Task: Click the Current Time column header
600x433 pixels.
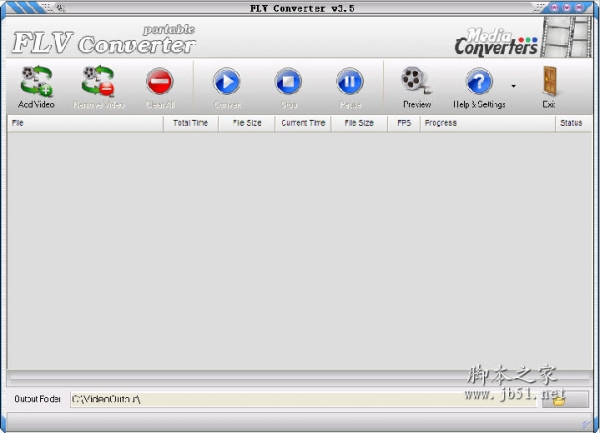Action: [303, 123]
